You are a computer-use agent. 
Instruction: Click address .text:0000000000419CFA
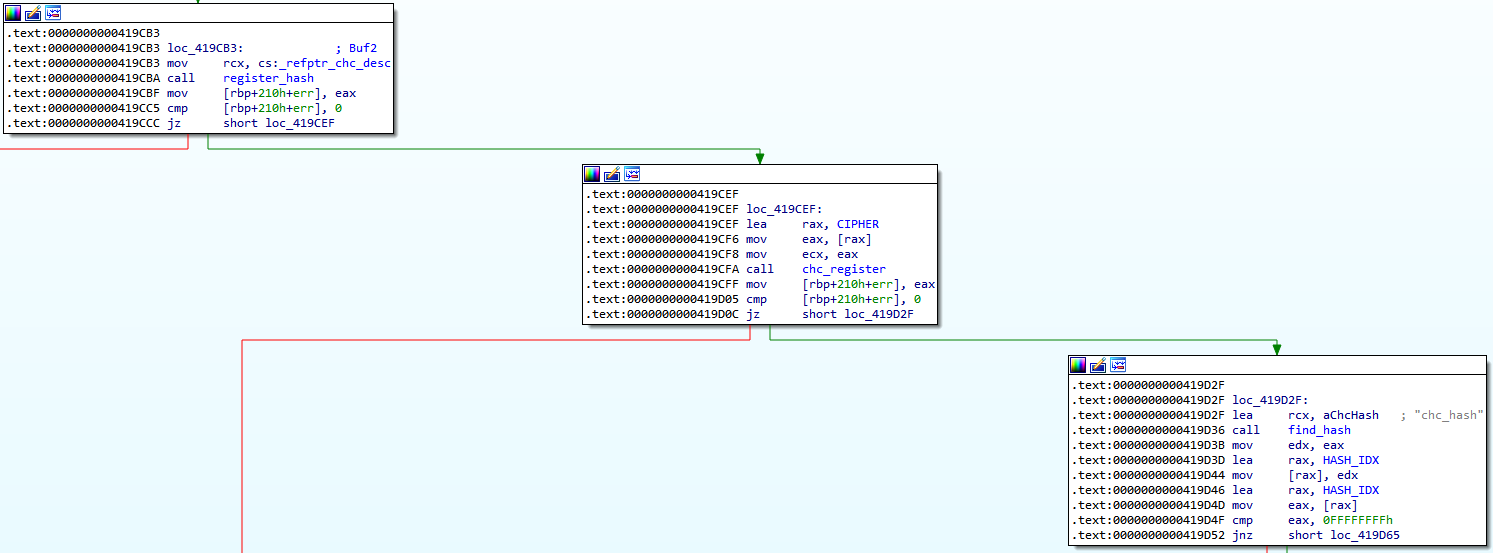point(662,269)
